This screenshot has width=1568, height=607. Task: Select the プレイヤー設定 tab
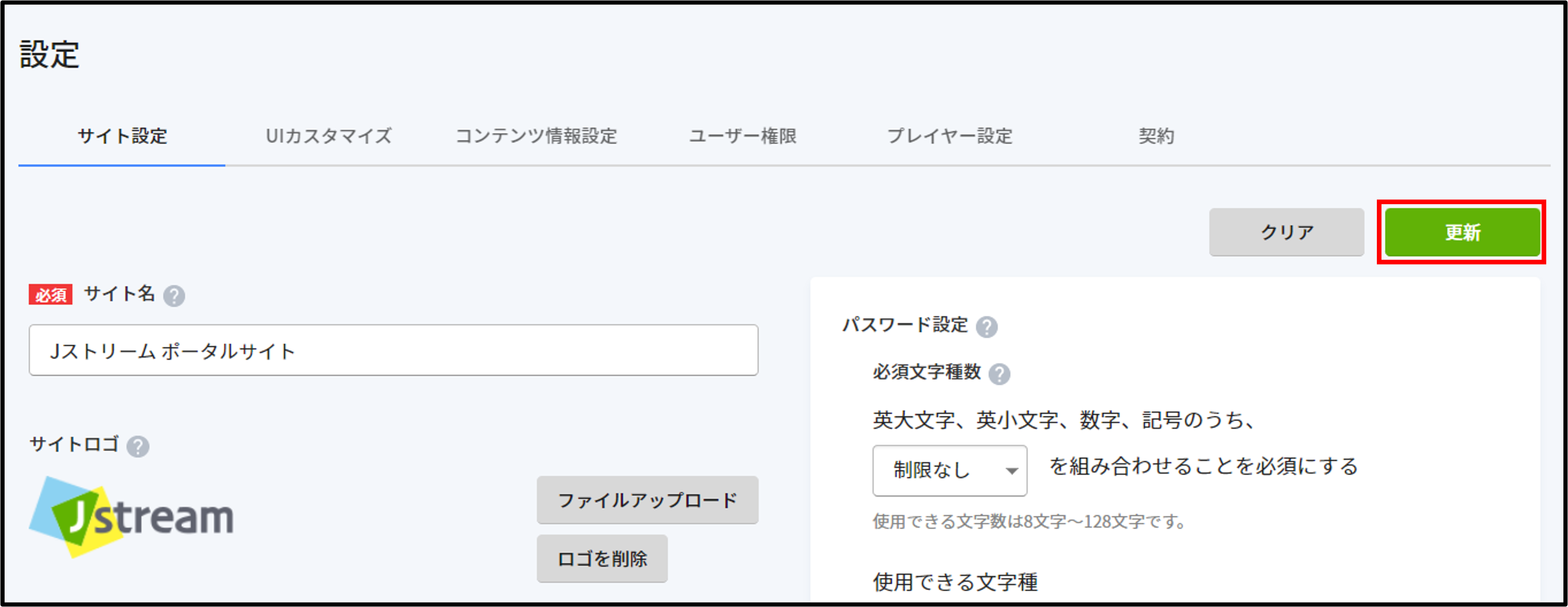tap(950, 136)
